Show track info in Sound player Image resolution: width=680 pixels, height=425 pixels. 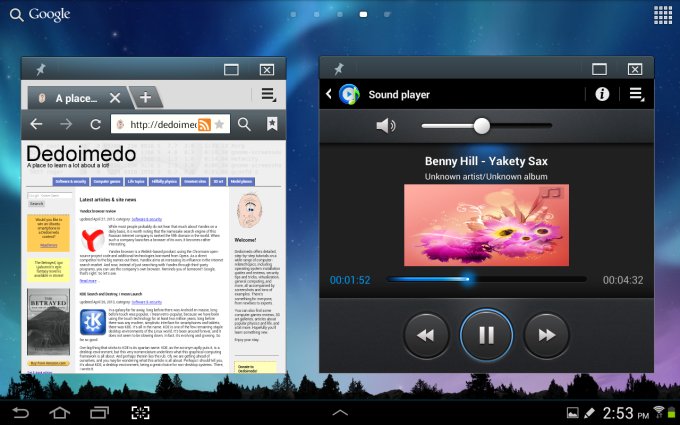(602, 94)
